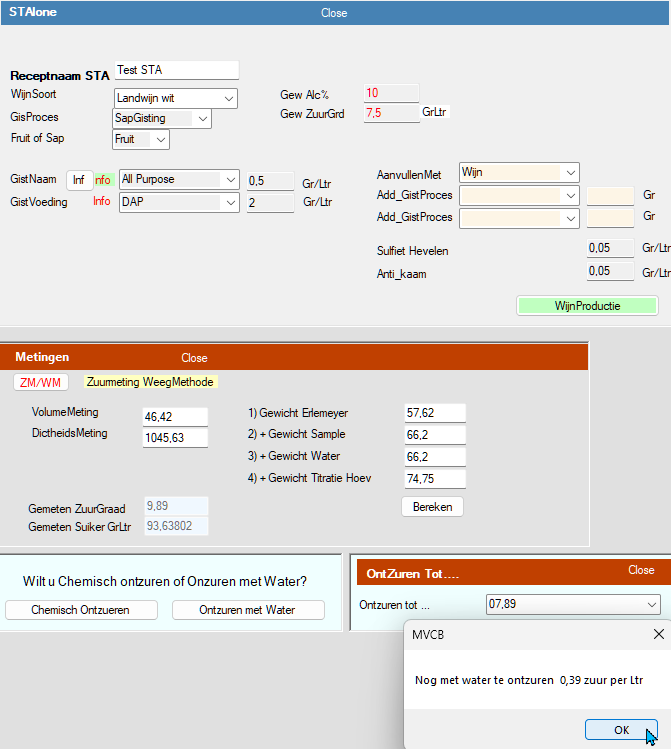Close the Metingen panel
671x749 pixels.
(194, 358)
